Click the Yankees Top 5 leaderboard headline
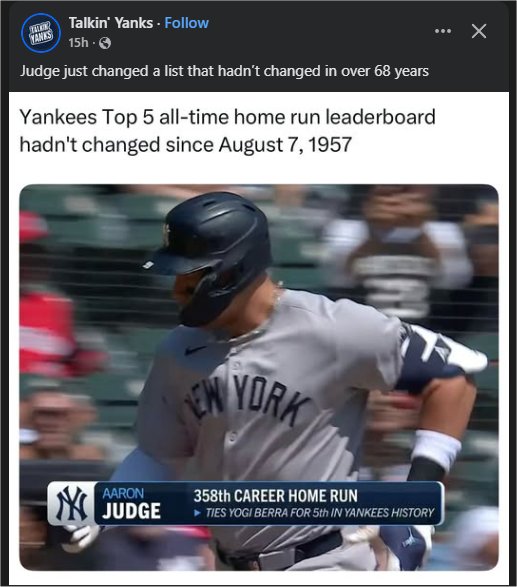517x587 pixels. (227, 117)
